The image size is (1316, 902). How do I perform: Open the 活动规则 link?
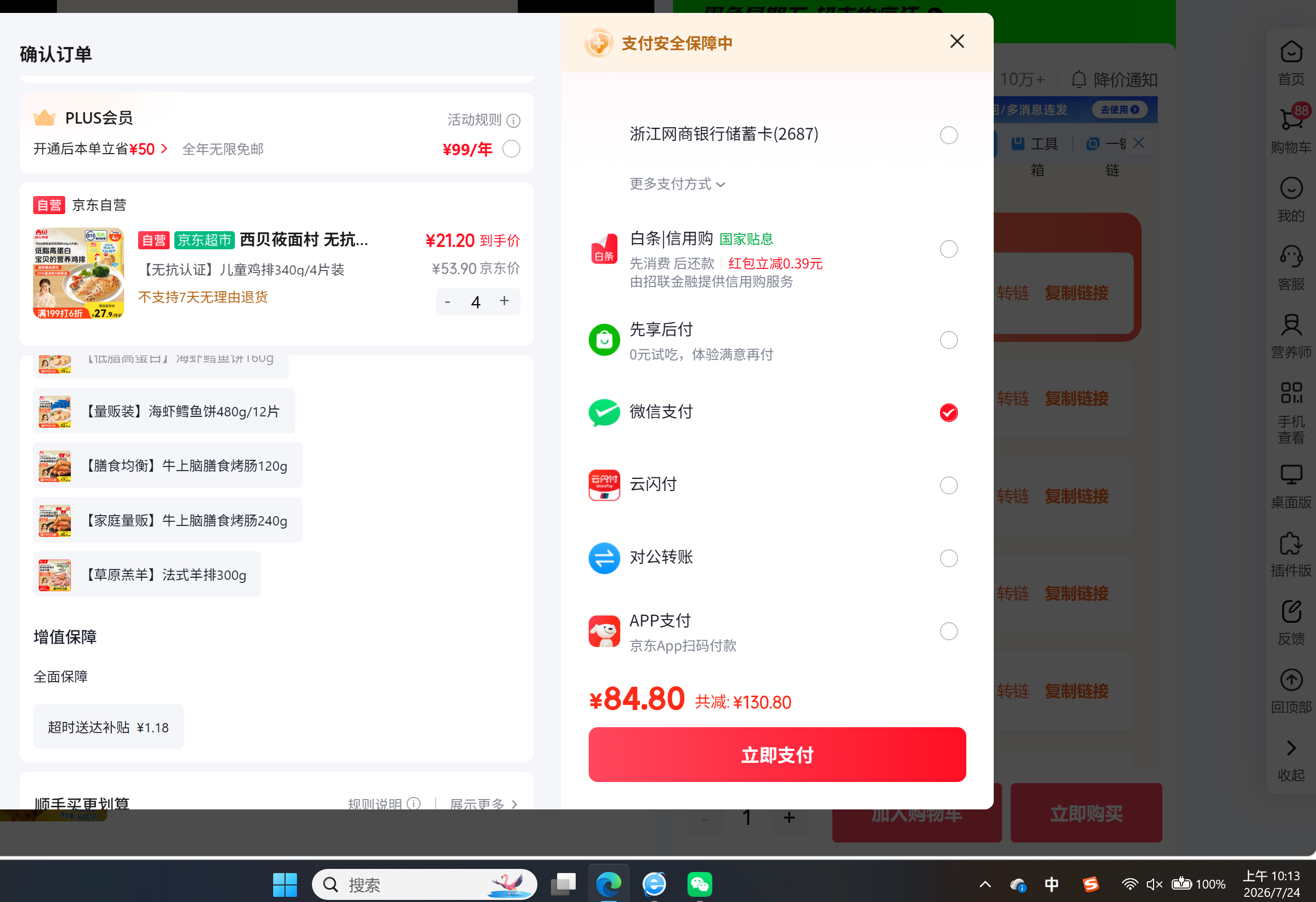point(474,120)
